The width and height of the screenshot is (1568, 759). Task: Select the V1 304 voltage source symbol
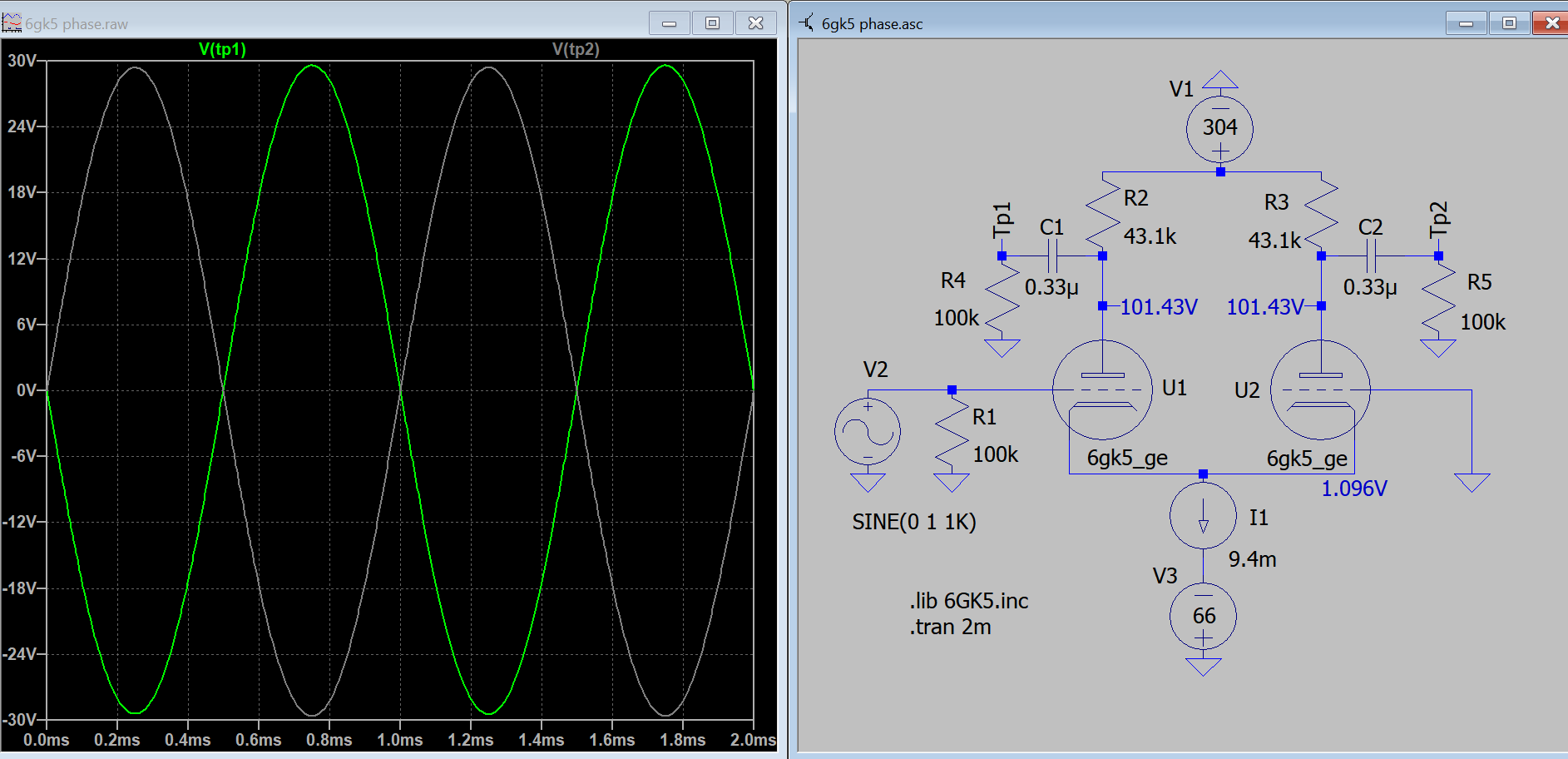[1219, 129]
